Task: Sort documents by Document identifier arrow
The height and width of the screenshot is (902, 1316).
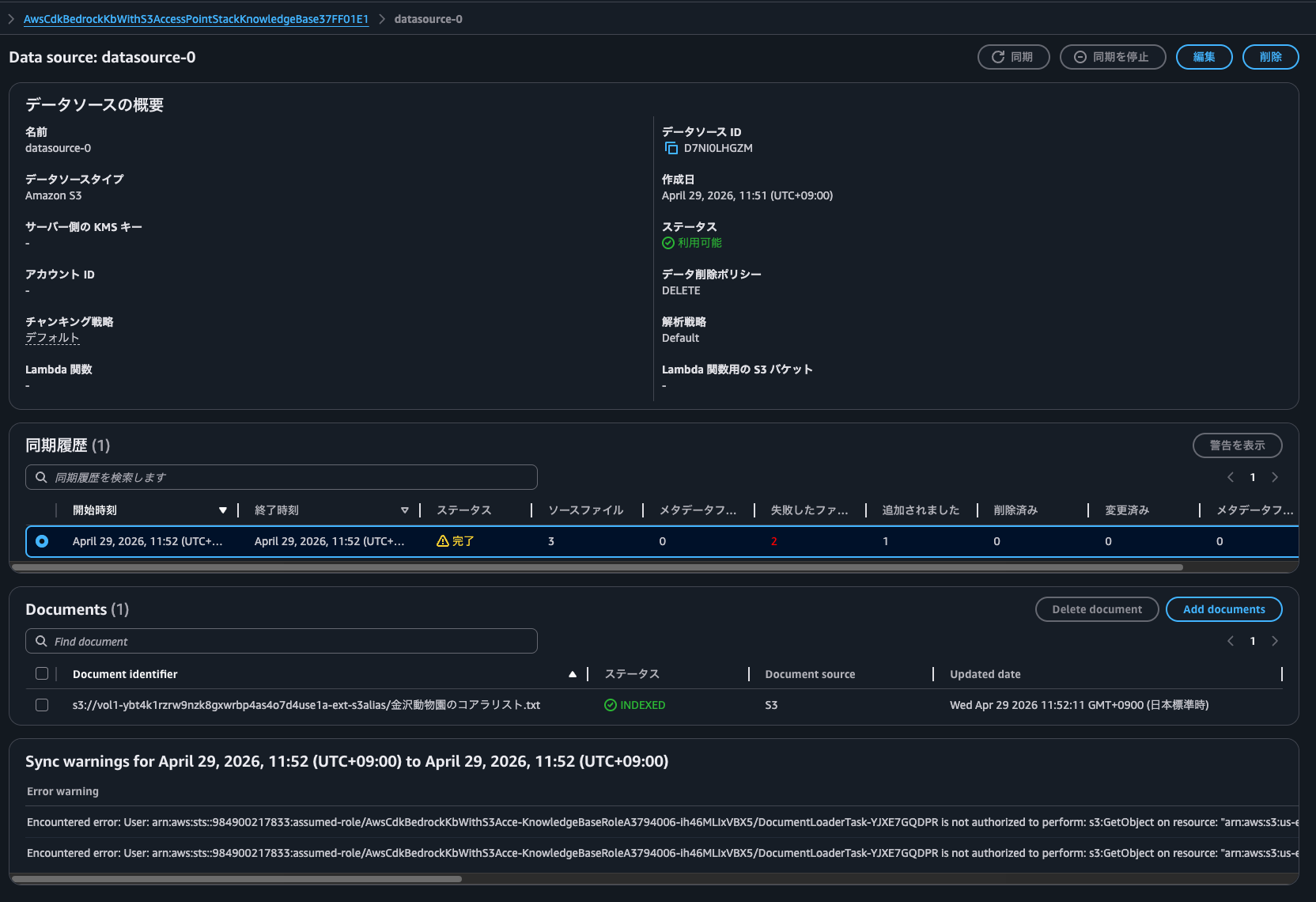Action: [572, 674]
